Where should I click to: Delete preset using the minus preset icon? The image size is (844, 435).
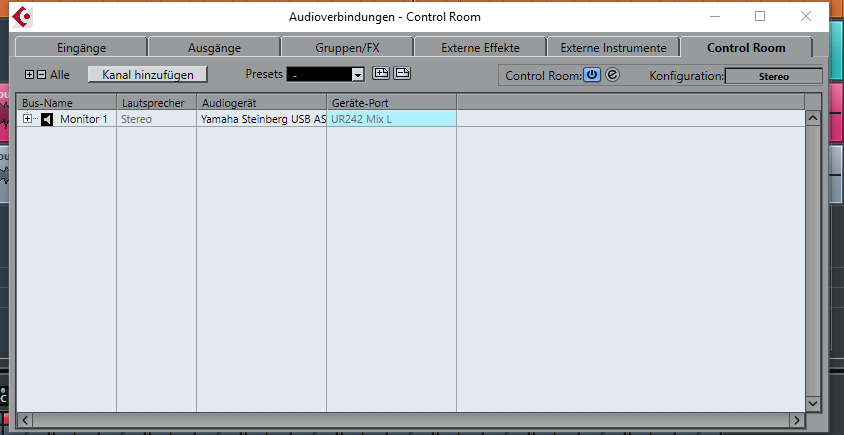tap(402, 73)
